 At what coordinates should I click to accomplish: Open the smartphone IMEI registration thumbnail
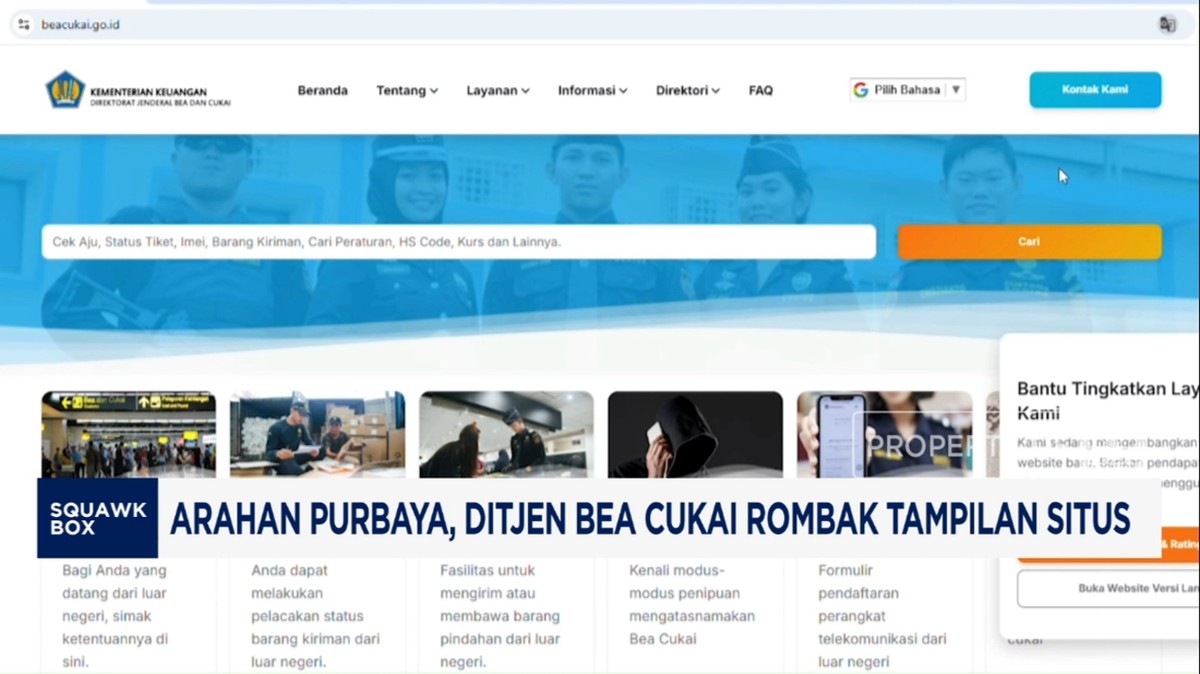point(884,434)
